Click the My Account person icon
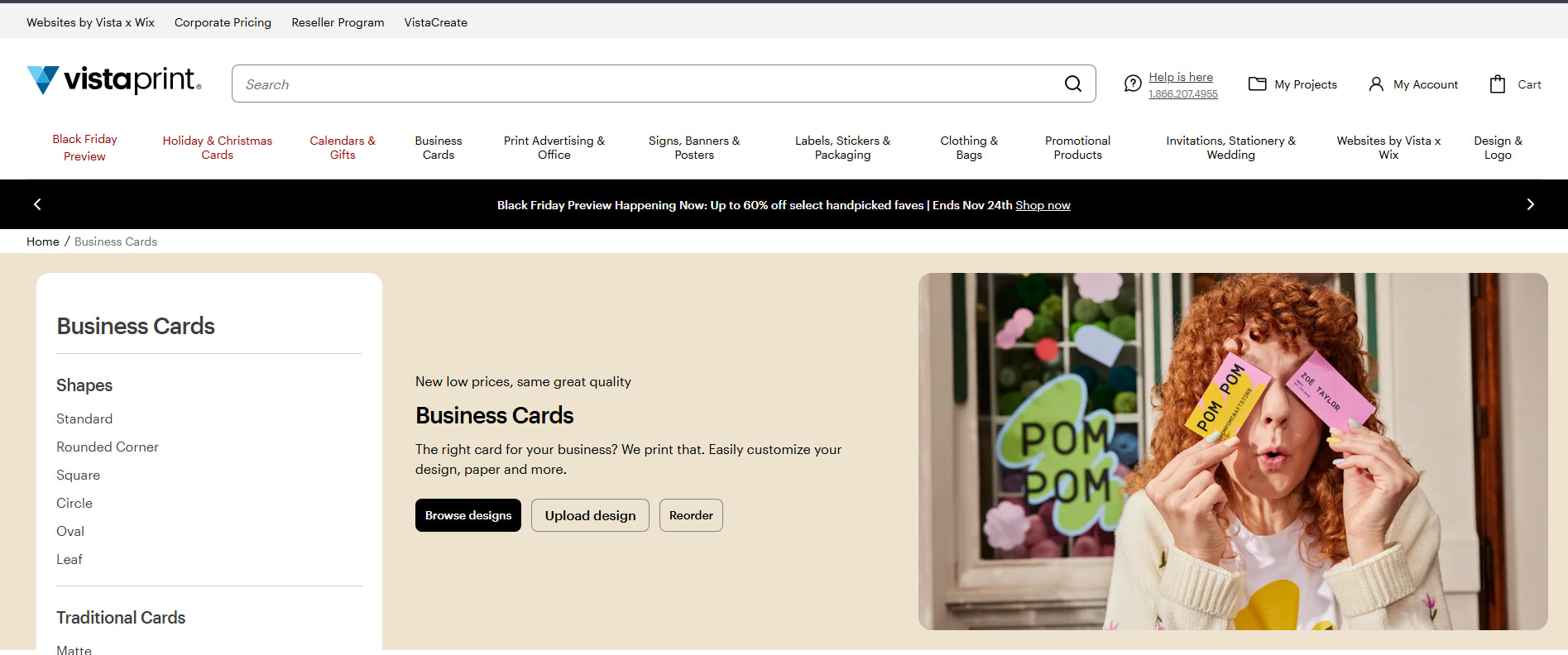Screen dimensions: 1568x655 (x=1376, y=84)
